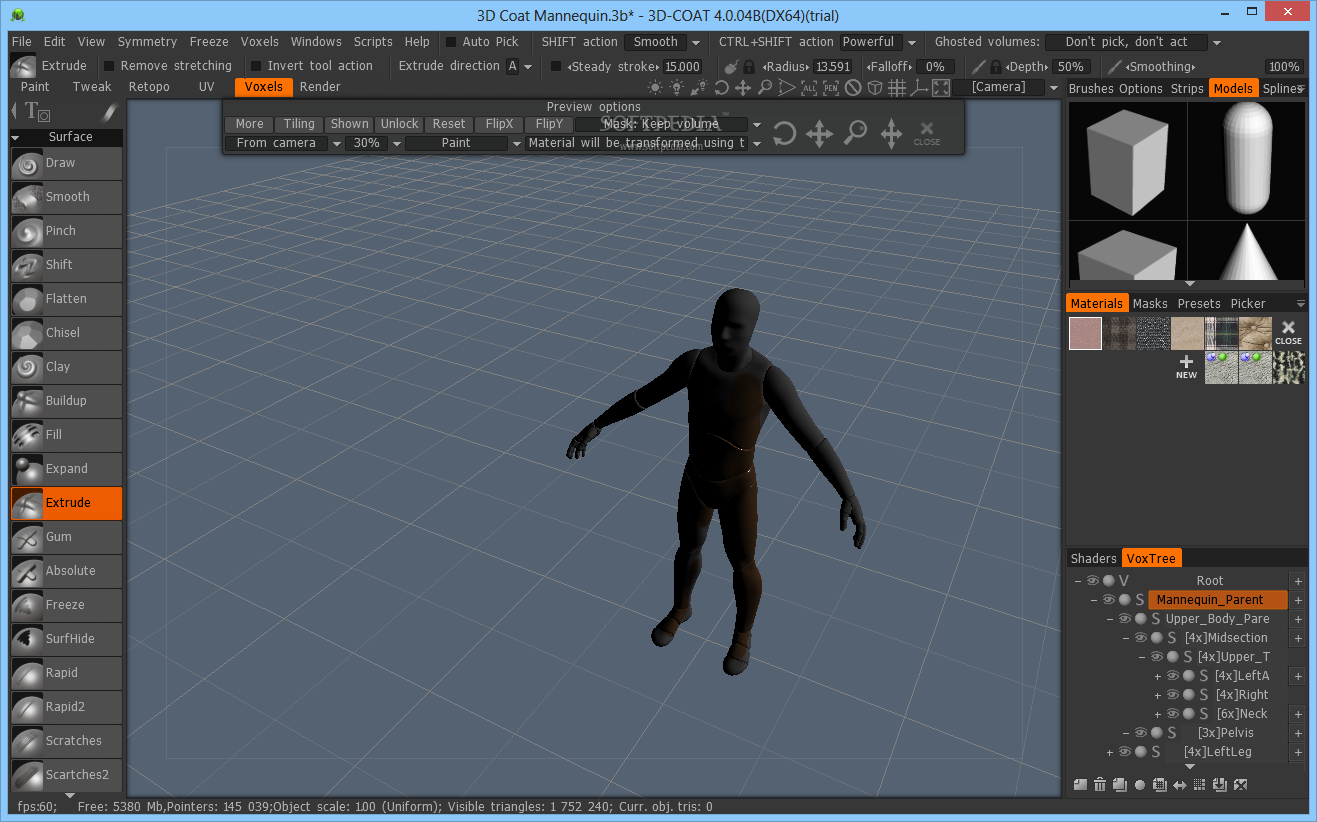Image resolution: width=1317 pixels, height=822 pixels.
Task: Expand the [4x]LeftLeg tree node
Action: 1110,752
